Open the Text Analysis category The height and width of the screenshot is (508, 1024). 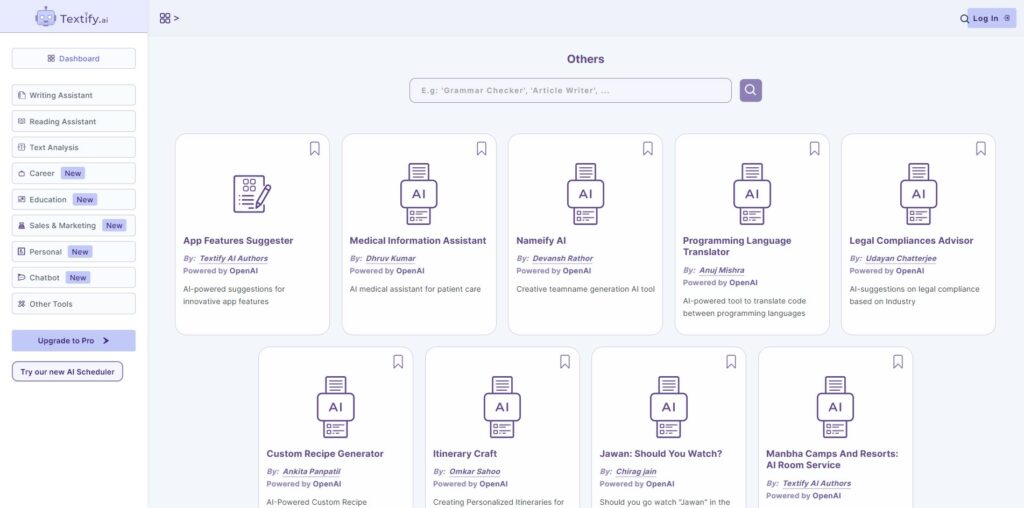74,148
